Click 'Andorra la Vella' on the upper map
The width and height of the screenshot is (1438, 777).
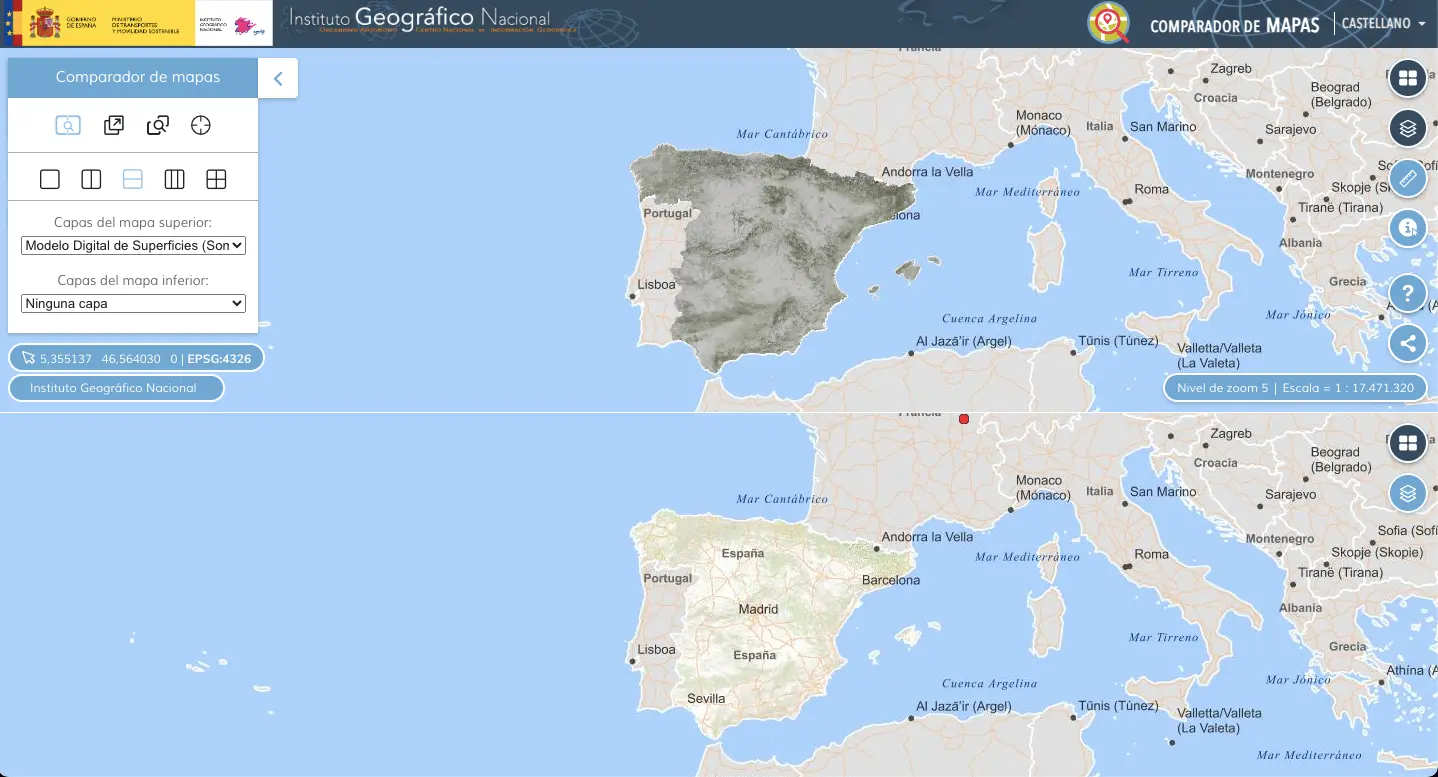click(927, 172)
